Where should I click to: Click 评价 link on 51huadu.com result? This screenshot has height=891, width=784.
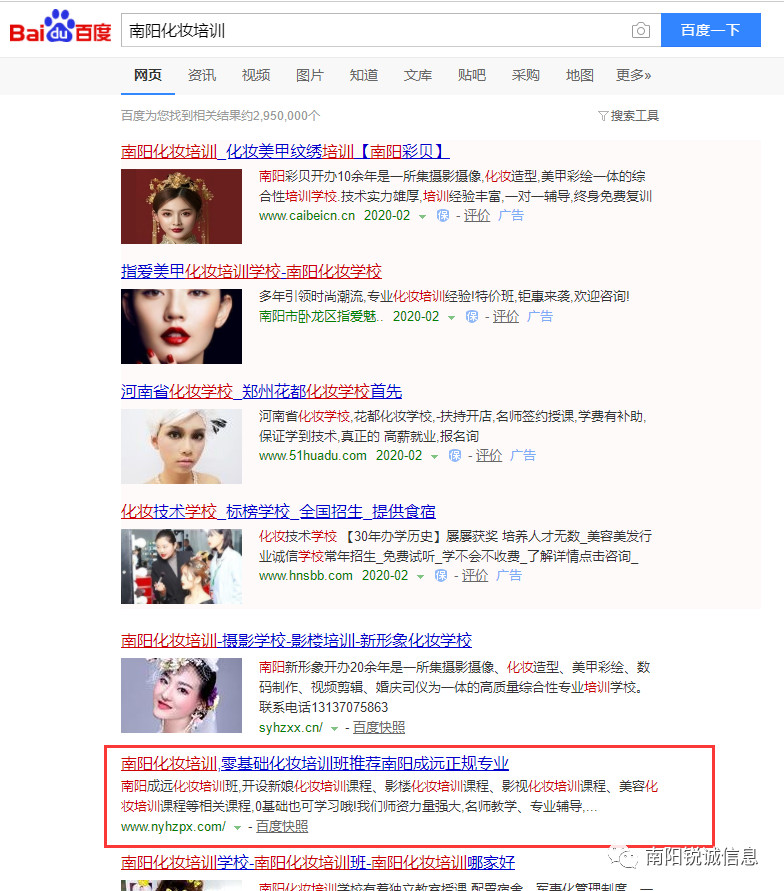click(x=488, y=455)
